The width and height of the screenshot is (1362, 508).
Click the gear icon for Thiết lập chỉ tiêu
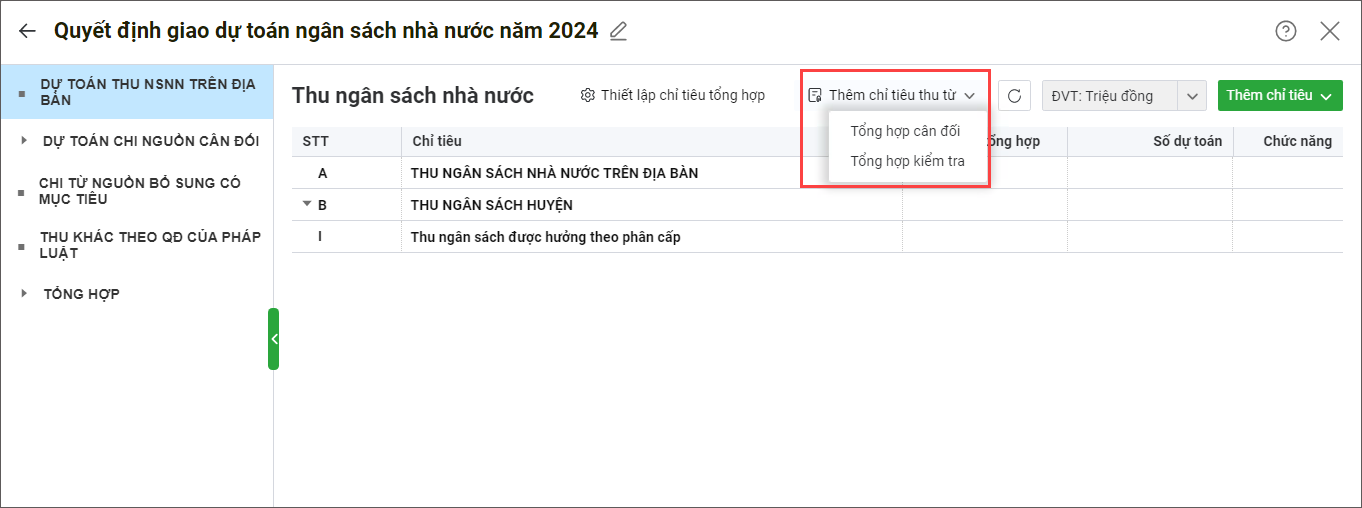tap(587, 96)
